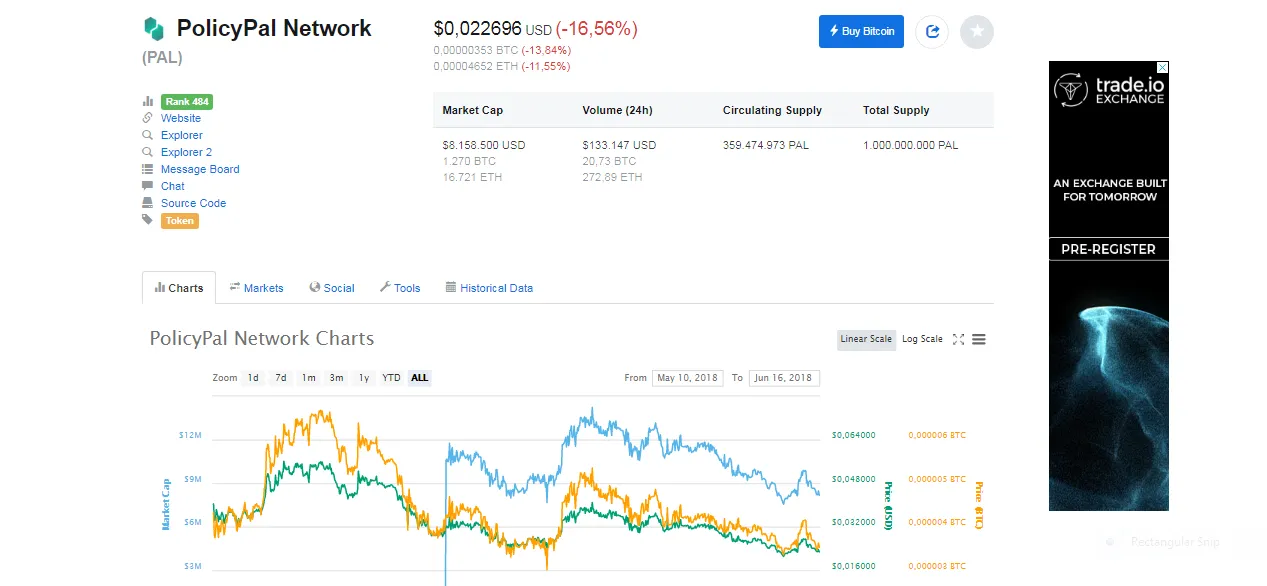Click the speech bubble icon beside Chat
The width and height of the screenshot is (1267, 586).
point(148,186)
